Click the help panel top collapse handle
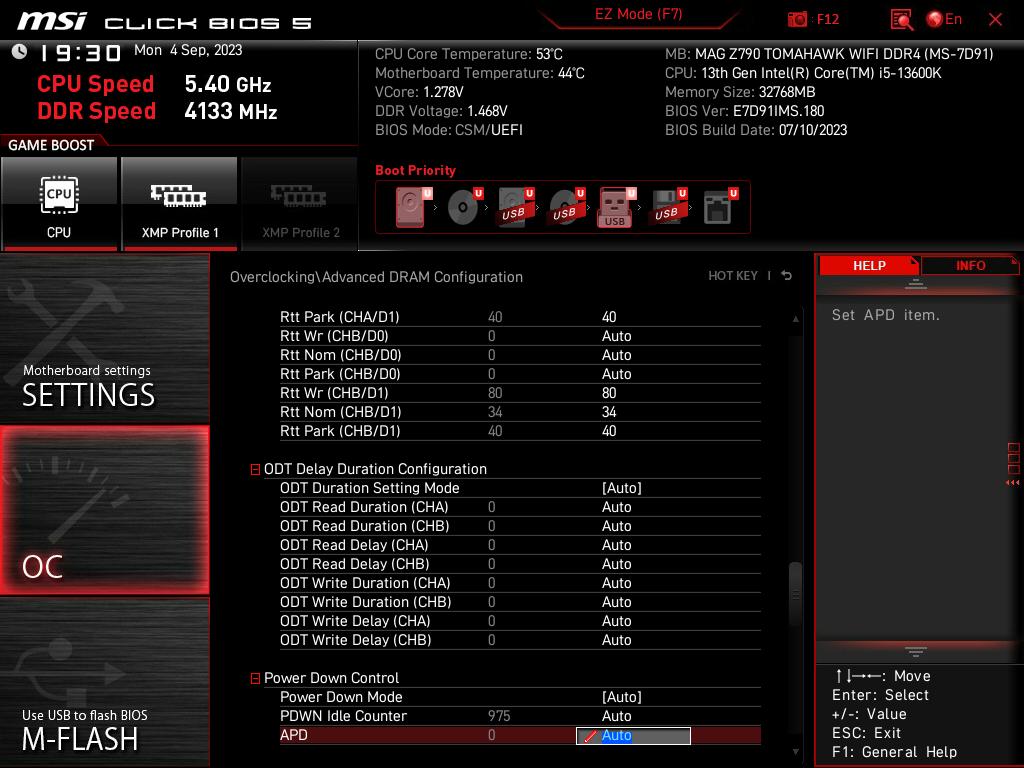The width and height of the screenshot is (1024, 768). [916, 283]
